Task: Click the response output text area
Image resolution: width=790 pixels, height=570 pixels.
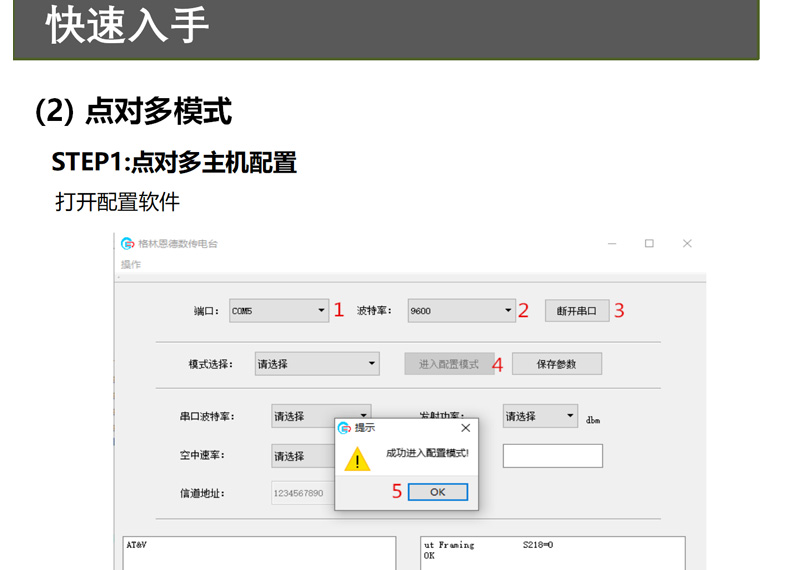Action: coord(553,553)
